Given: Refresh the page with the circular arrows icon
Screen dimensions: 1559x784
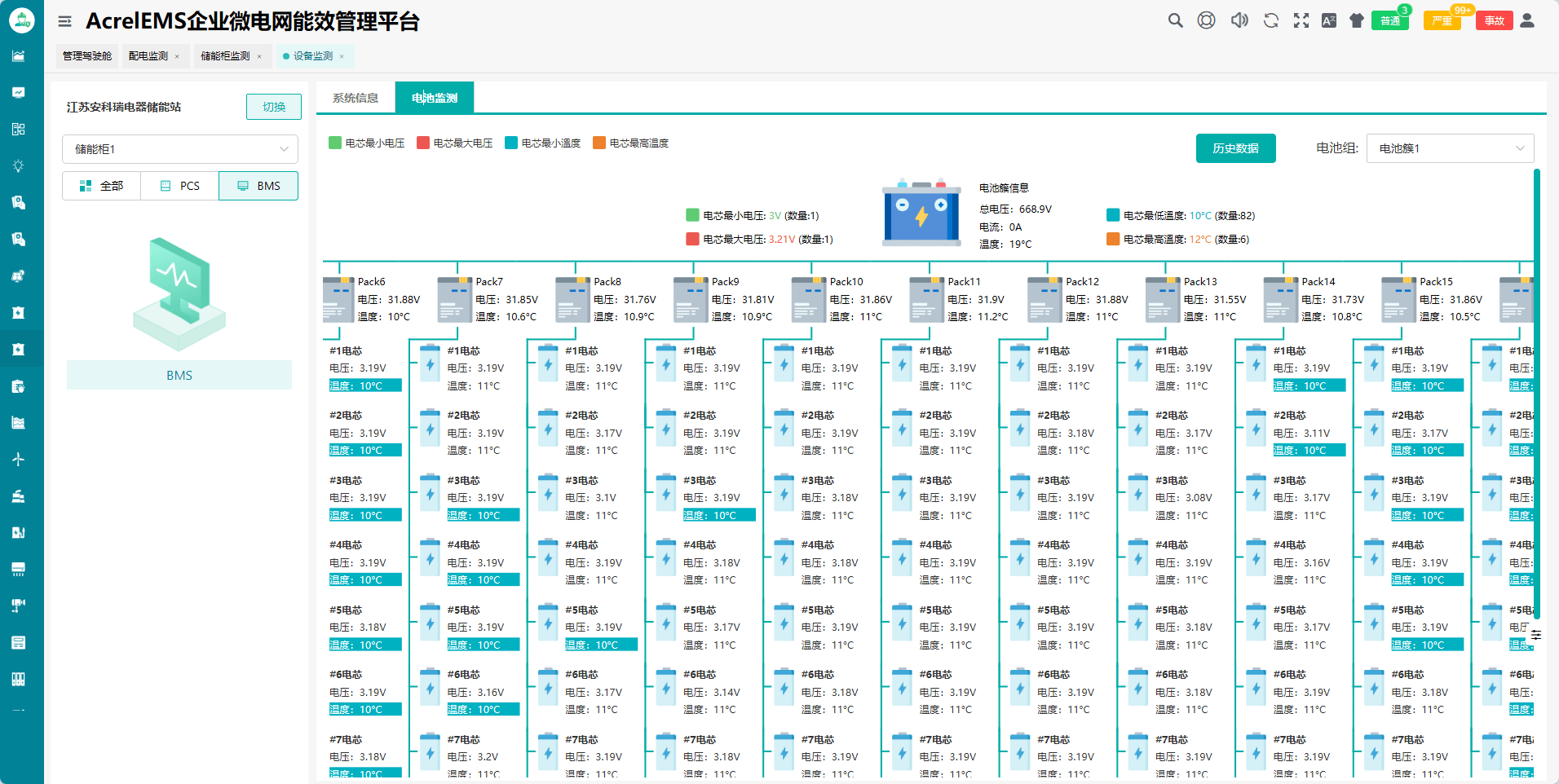Looking at the screenshot, I should [x=1270, y=20].
